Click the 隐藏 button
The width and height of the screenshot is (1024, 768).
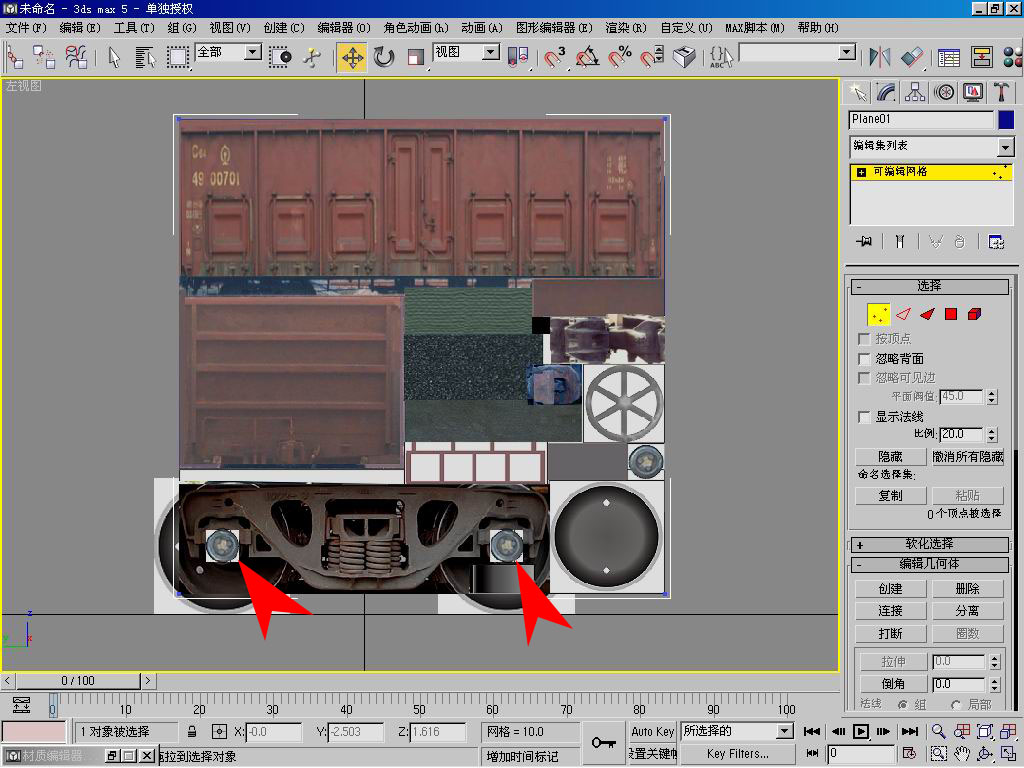click(890, 456)
